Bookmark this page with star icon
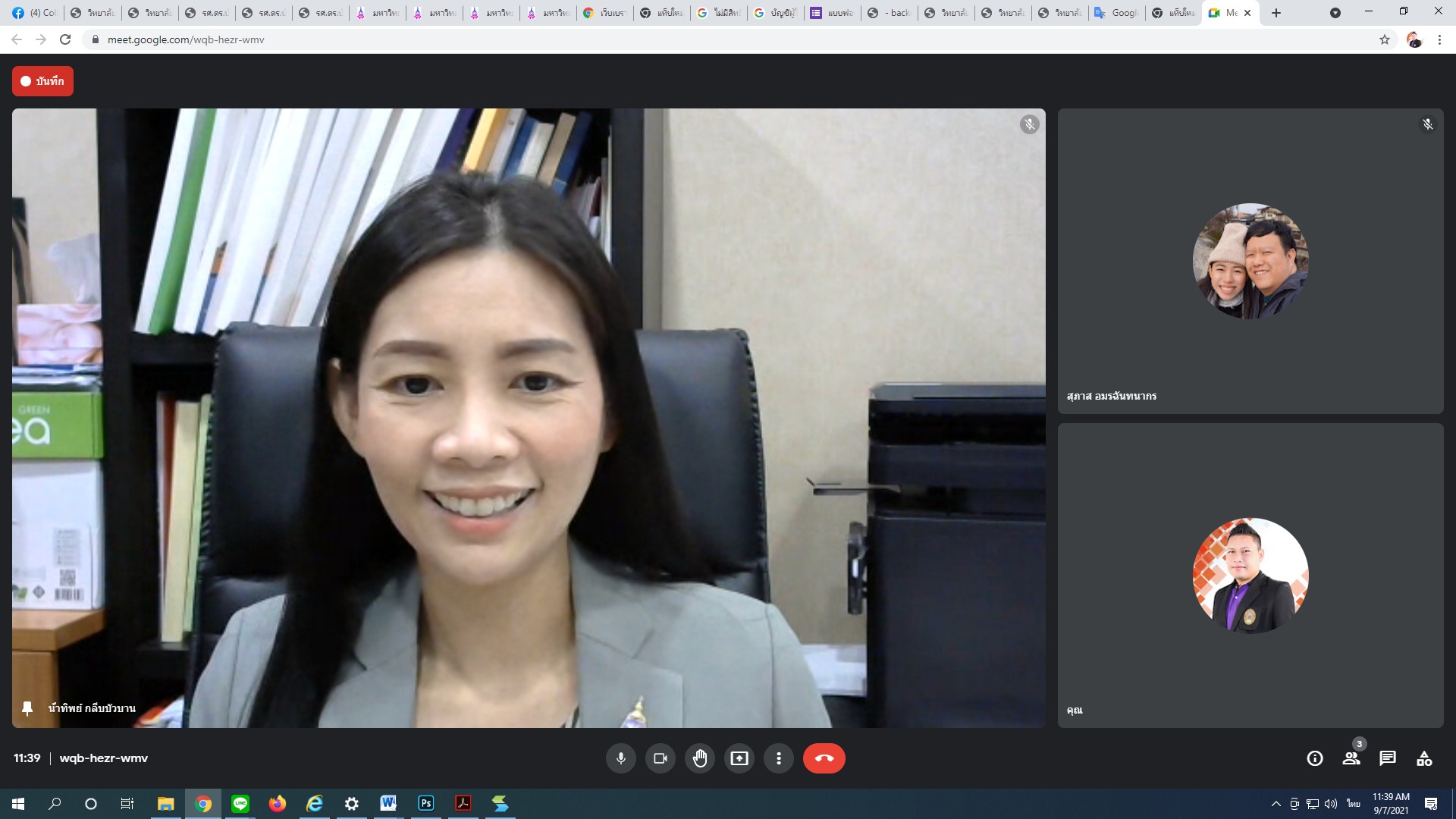Viewport: 1456px width, 819px height. coord(1385,39)
